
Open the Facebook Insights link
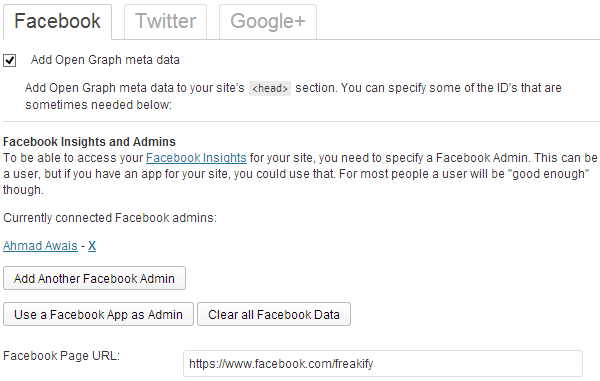196,158
